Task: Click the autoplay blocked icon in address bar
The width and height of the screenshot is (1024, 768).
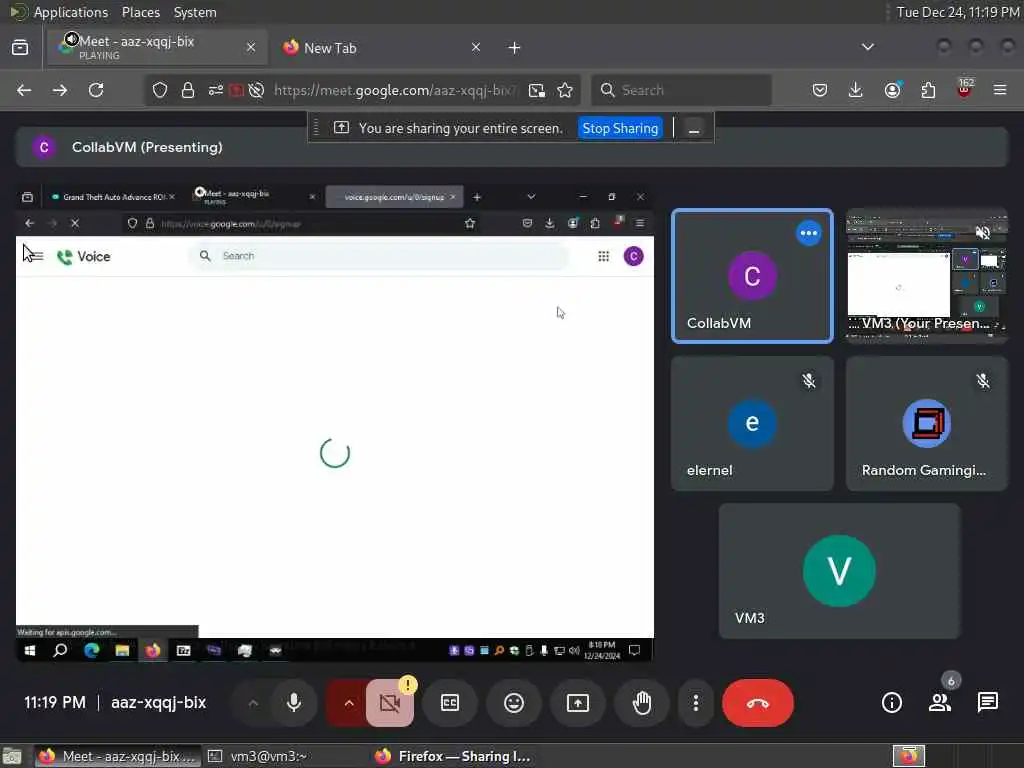Action: pyautogui.click(x=257, y=90)
